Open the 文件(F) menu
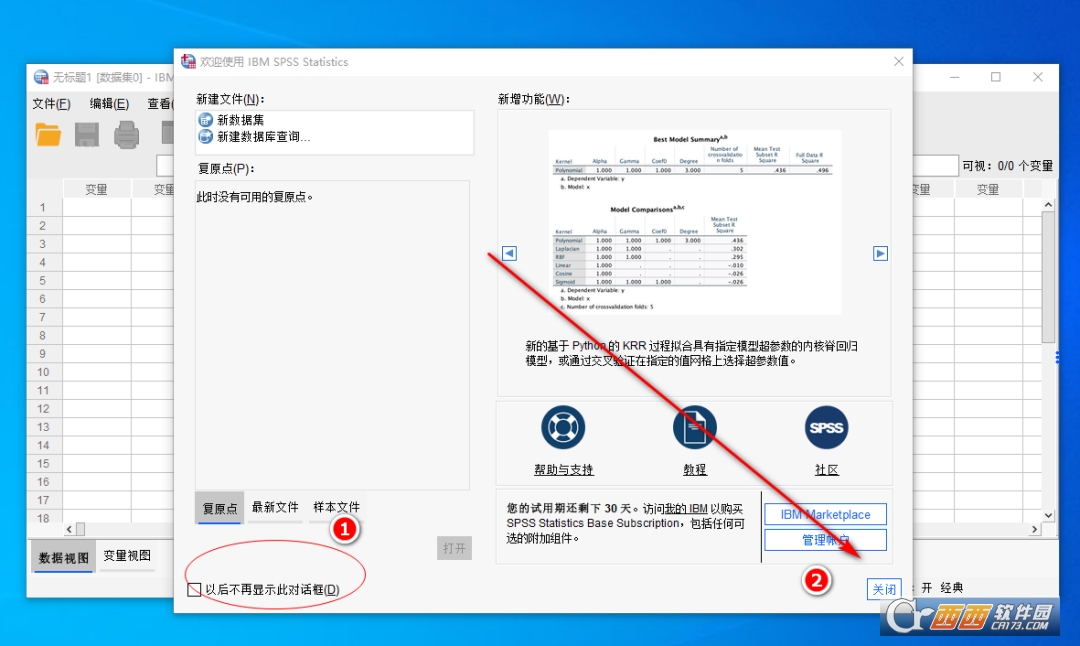 click(x=52, y=104)
